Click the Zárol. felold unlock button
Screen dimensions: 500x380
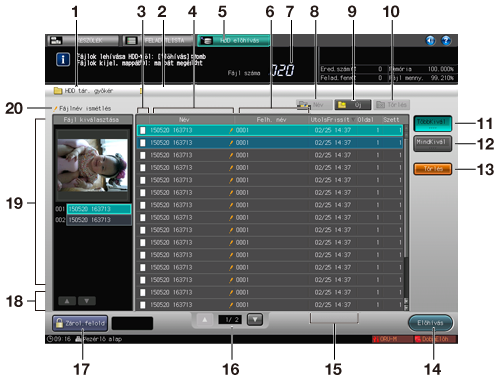pyautogui.click(x=80, y=323)
